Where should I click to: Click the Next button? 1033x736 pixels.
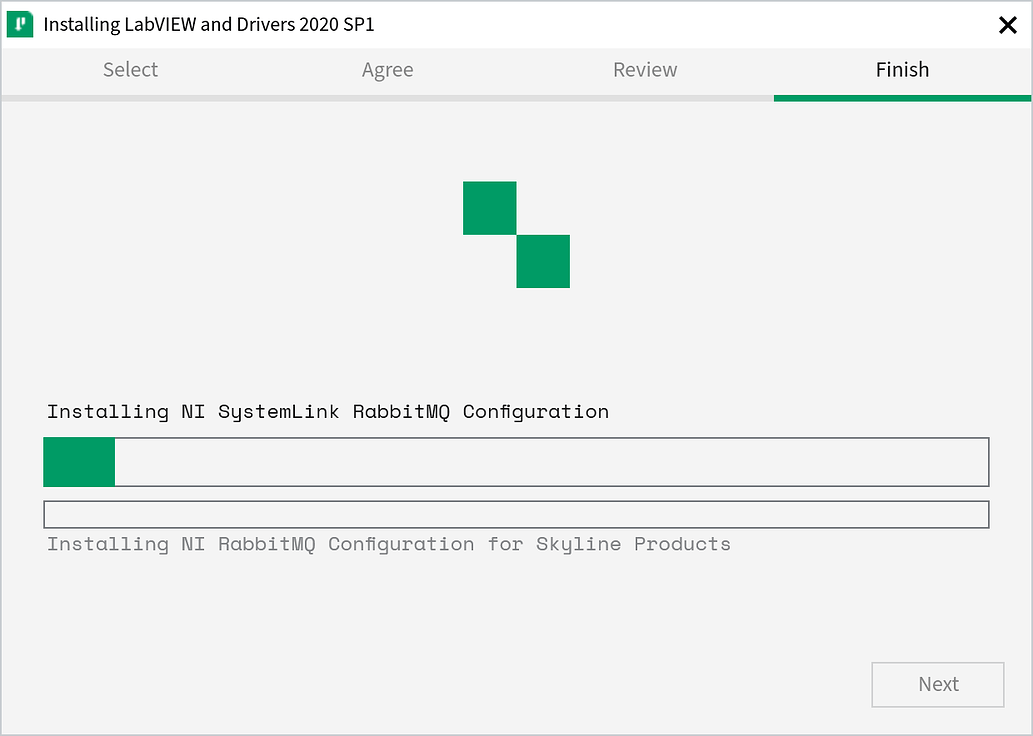pyautogui.click(x=937, y=684)
